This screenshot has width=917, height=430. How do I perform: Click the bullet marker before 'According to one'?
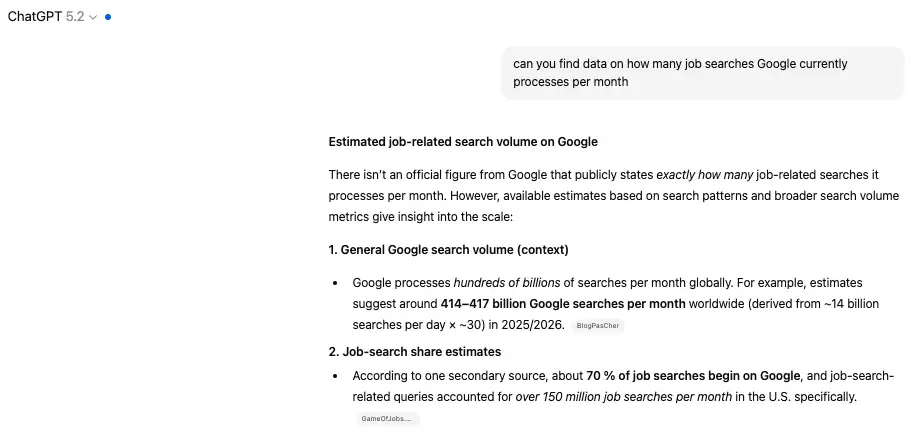tap(336, 376)
